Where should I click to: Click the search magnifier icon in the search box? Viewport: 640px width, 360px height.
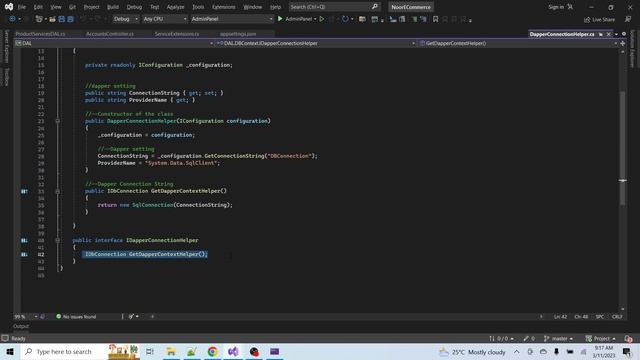(375, 7)
